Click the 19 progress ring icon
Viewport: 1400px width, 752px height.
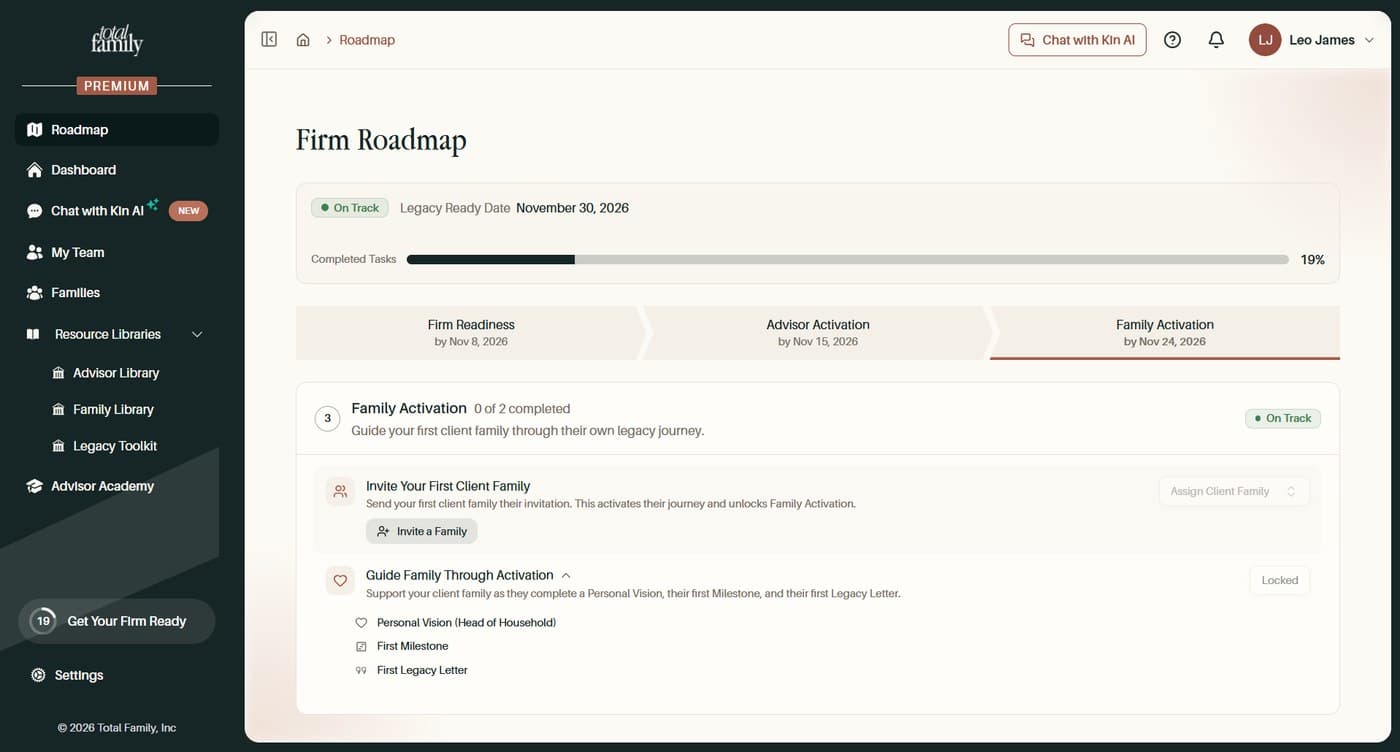tap(43, 621)
